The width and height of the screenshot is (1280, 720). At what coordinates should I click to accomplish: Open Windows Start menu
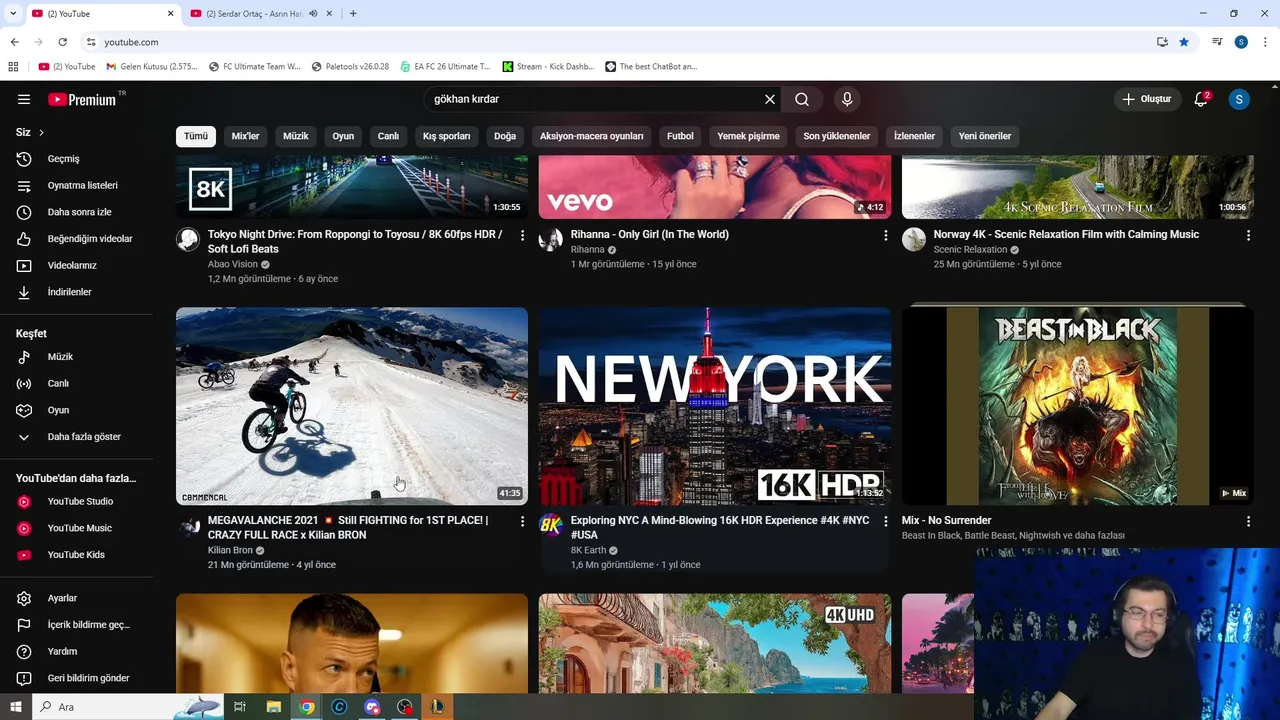tap(15, 707)
